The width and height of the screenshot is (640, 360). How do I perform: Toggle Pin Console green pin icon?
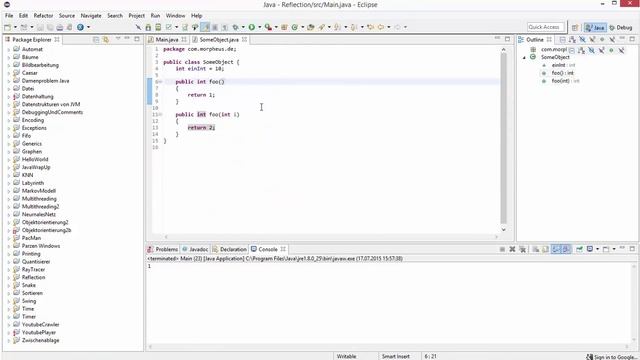(579, 249)
